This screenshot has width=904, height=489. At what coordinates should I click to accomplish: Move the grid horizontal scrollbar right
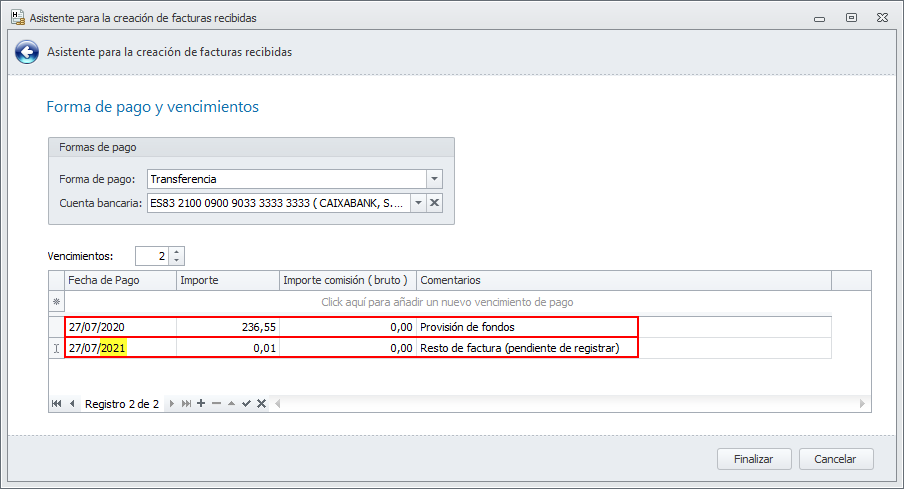pos(862,404)
